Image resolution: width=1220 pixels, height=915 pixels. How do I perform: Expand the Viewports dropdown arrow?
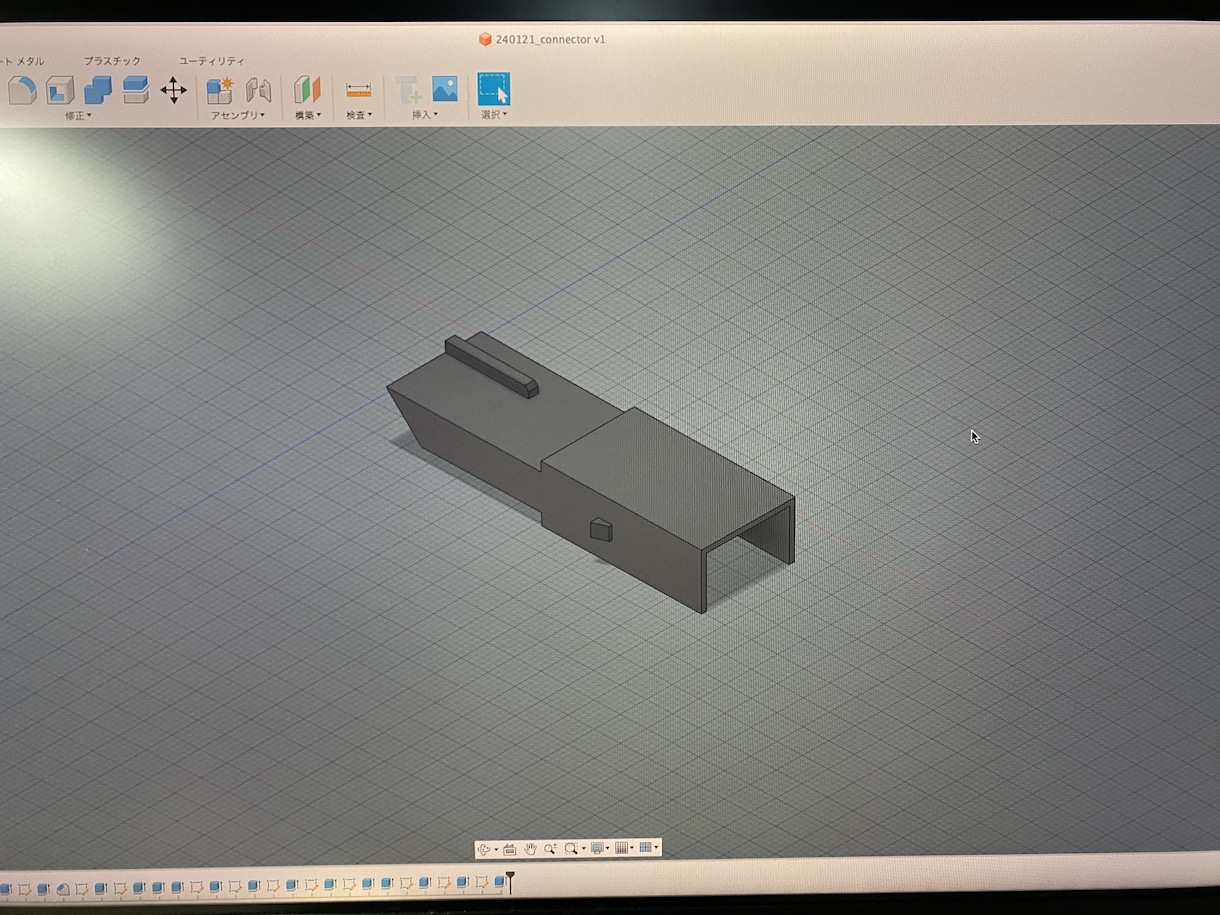click(x=656, y=848)
